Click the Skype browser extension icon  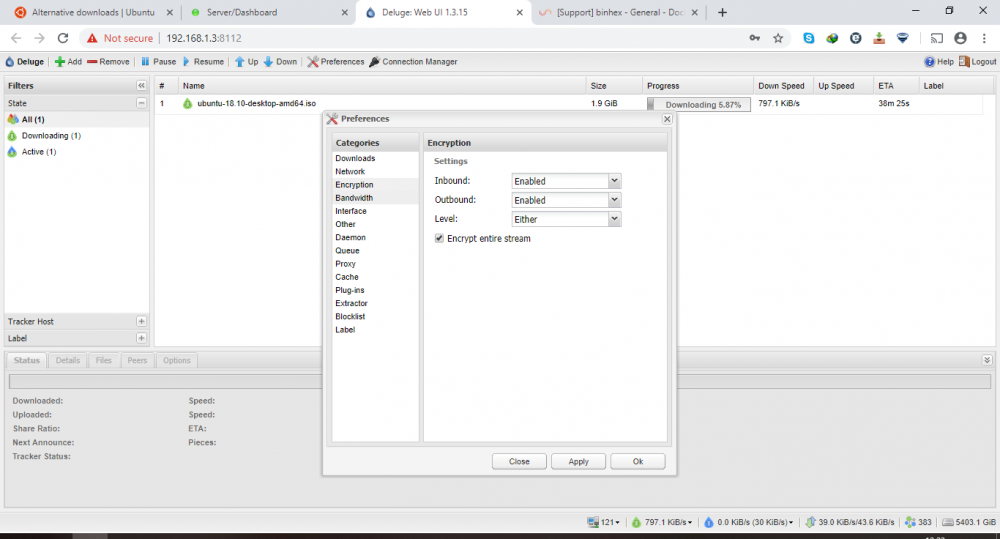click(809, 38)
